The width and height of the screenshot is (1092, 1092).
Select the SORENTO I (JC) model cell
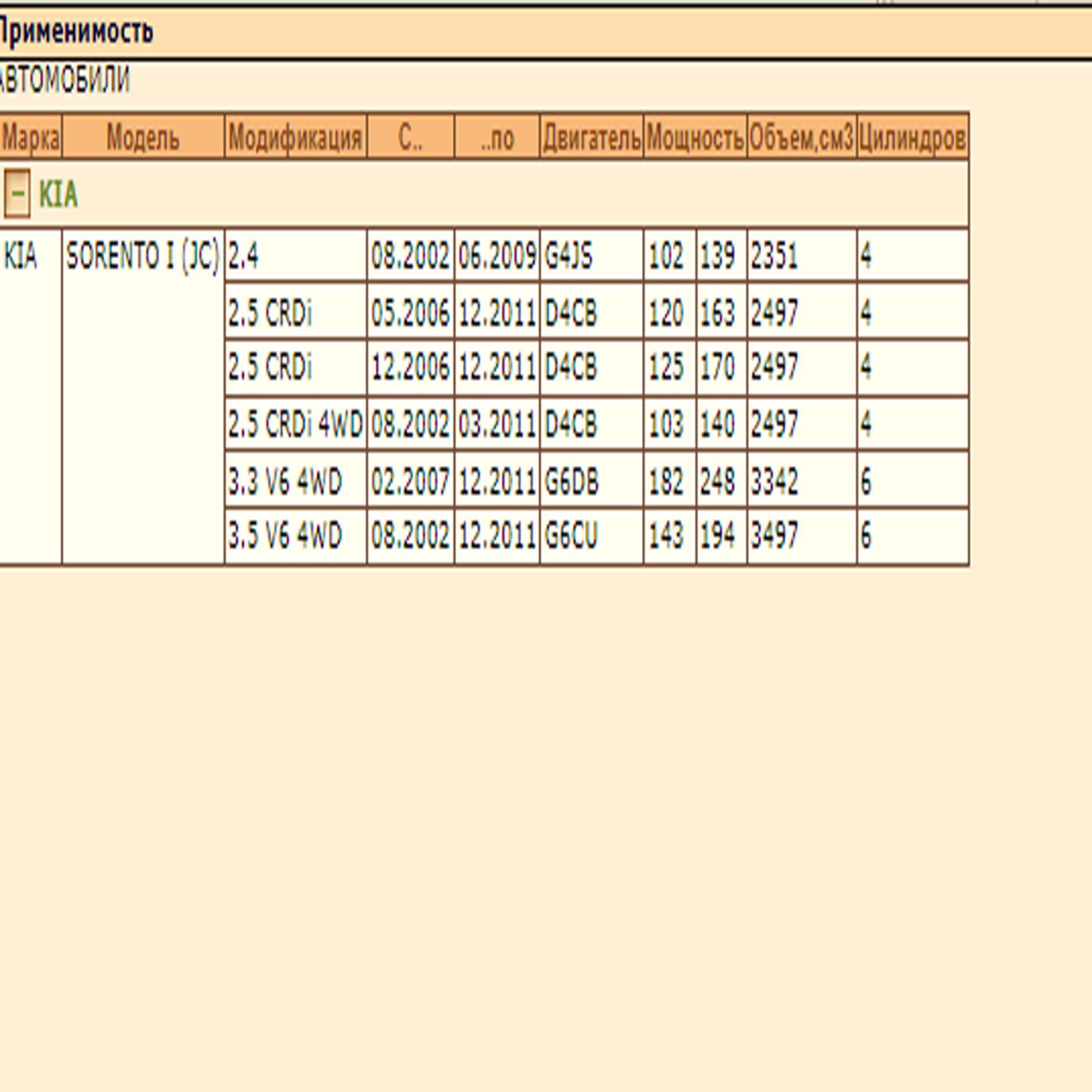point(142,256)
